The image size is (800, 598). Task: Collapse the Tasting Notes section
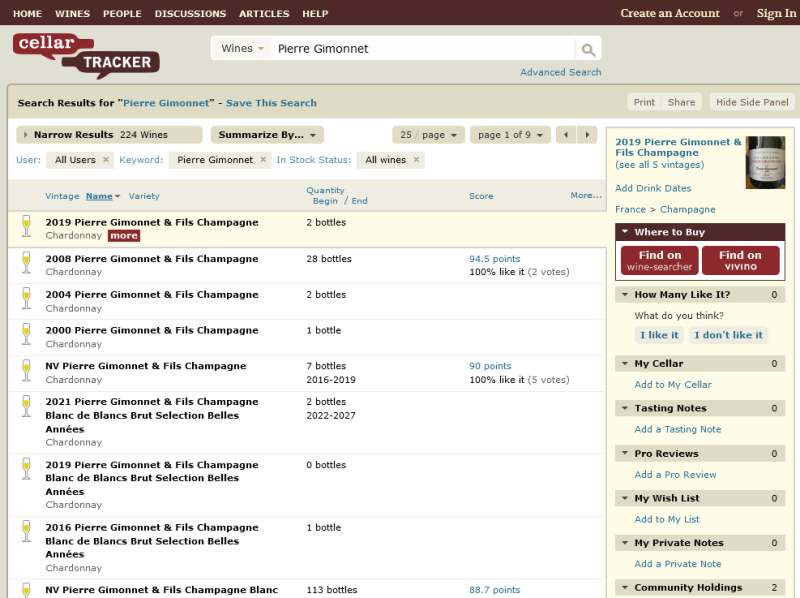coord(625,408)
